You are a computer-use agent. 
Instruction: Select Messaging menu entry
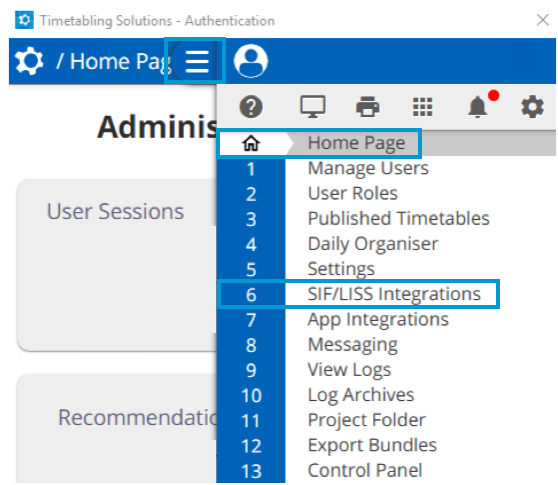pos(352,345)
